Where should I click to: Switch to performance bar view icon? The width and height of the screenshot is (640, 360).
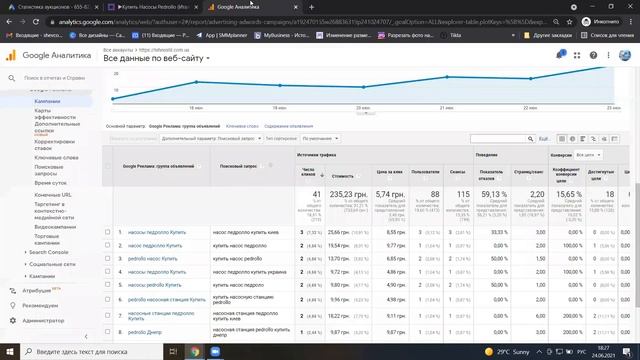pyautogui.click(x=583, y=139)
